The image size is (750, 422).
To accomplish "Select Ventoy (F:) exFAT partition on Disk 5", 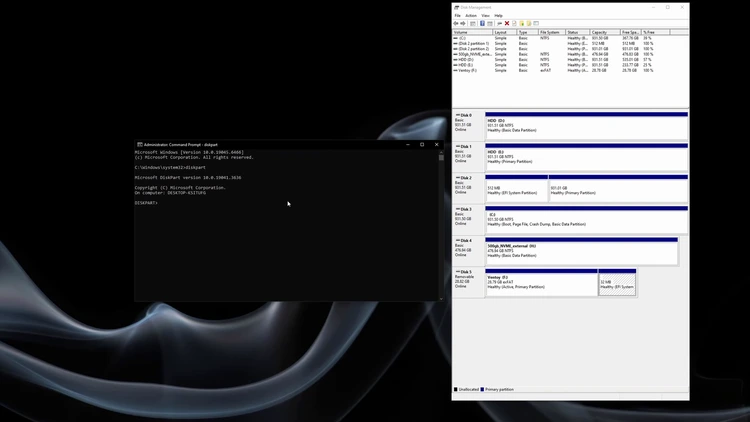I will [541, 282].
